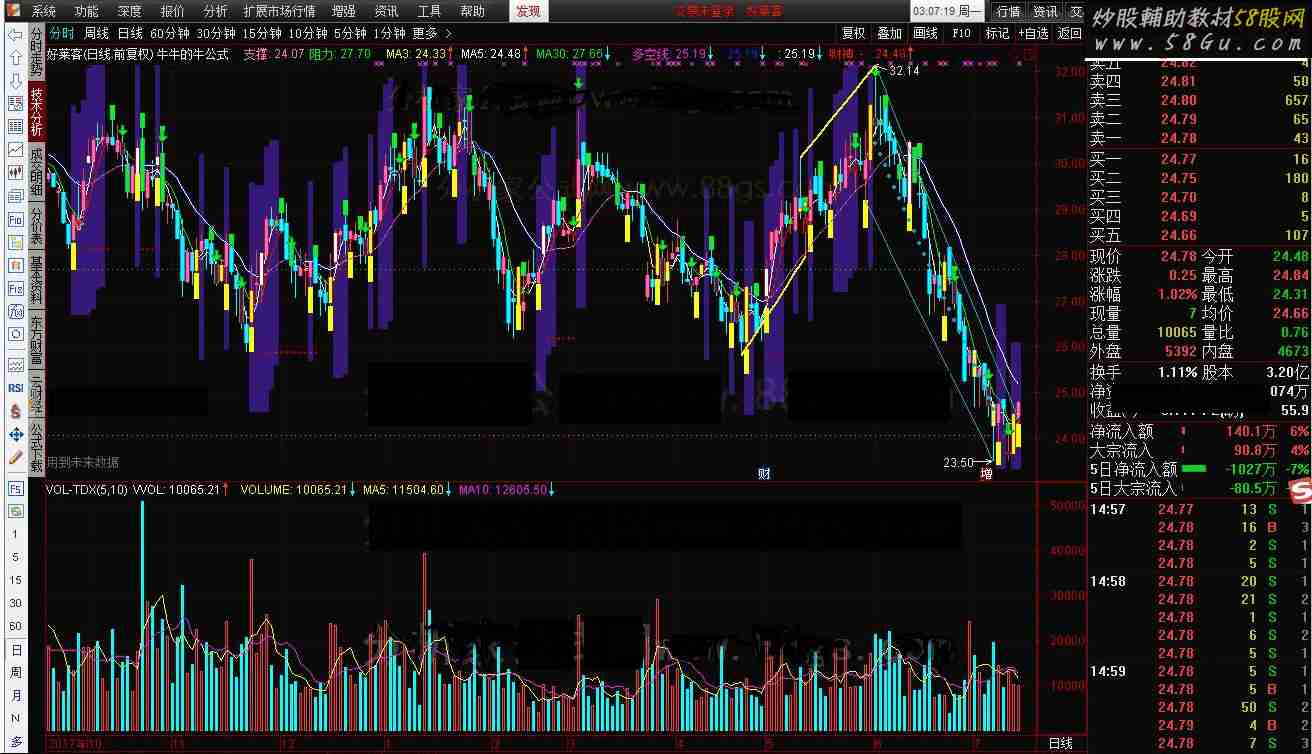Open 公式下载 vertical sidebar tab
Image resolution: width=1312 pixels, height=754 pixels.
click(37, 447)
